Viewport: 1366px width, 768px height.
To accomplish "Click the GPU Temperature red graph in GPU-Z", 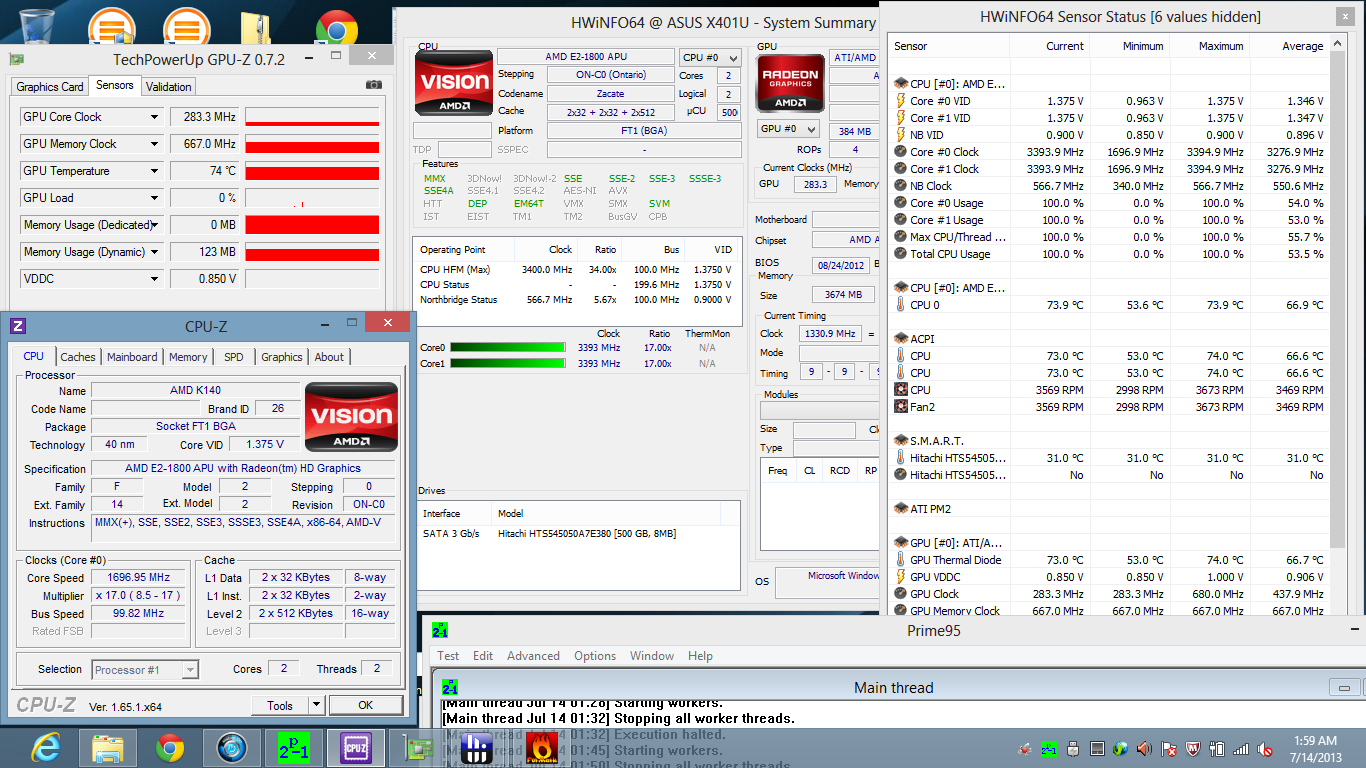I will pyautogui.click(x=312, y=171).
